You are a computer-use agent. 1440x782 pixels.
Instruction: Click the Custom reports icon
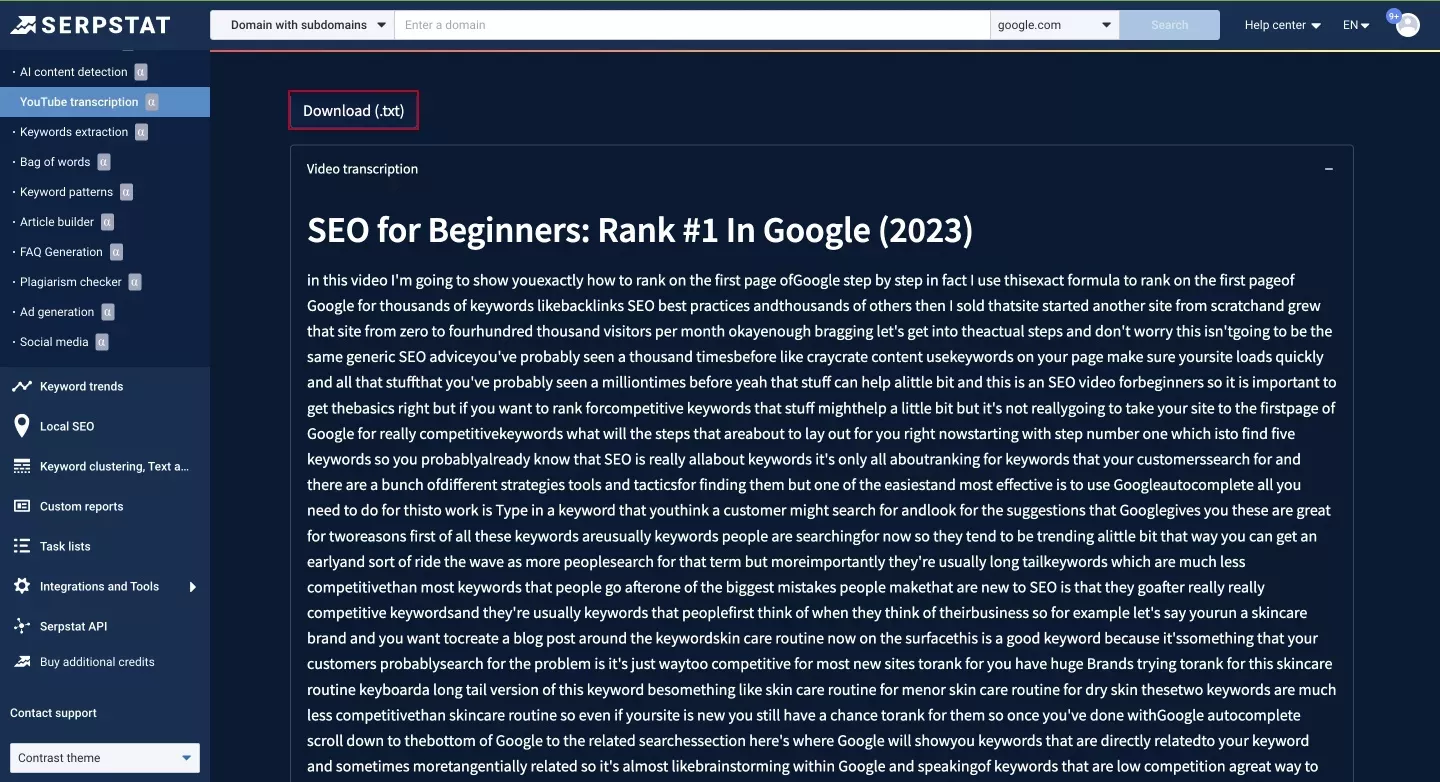[21, 506]
